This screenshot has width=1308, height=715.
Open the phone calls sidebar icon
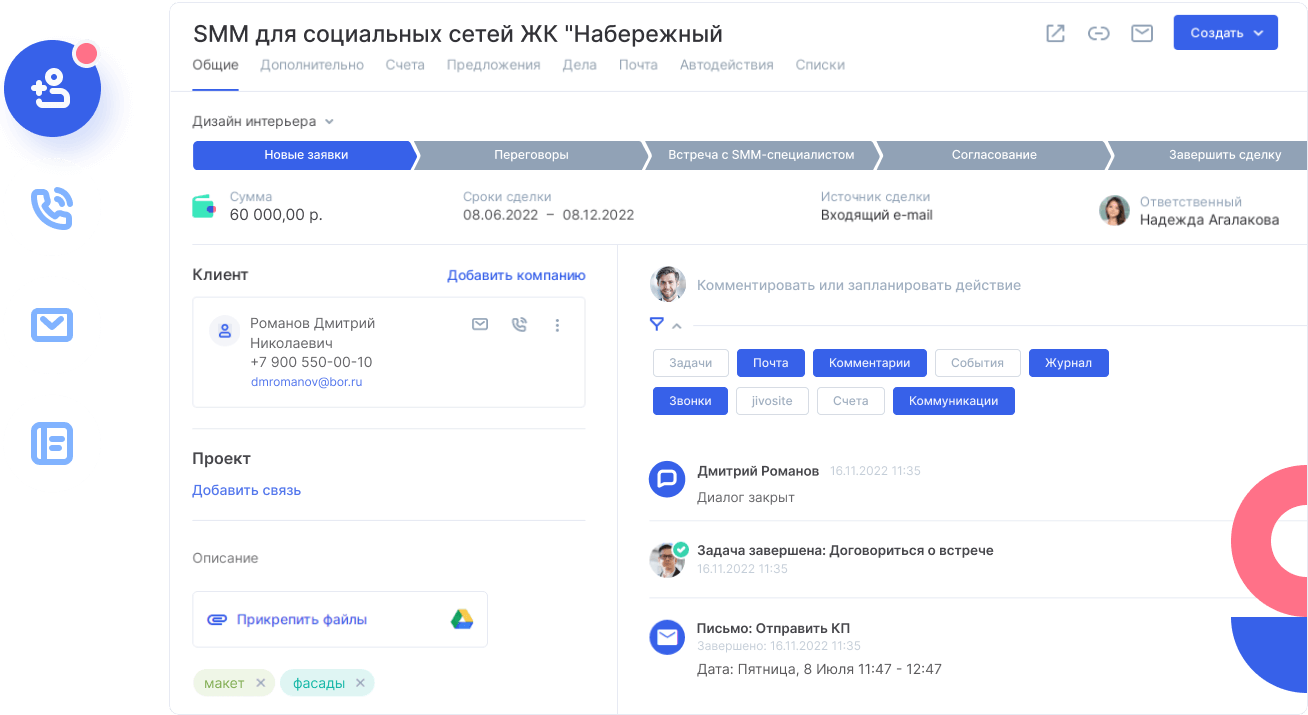tap(52, 208)
